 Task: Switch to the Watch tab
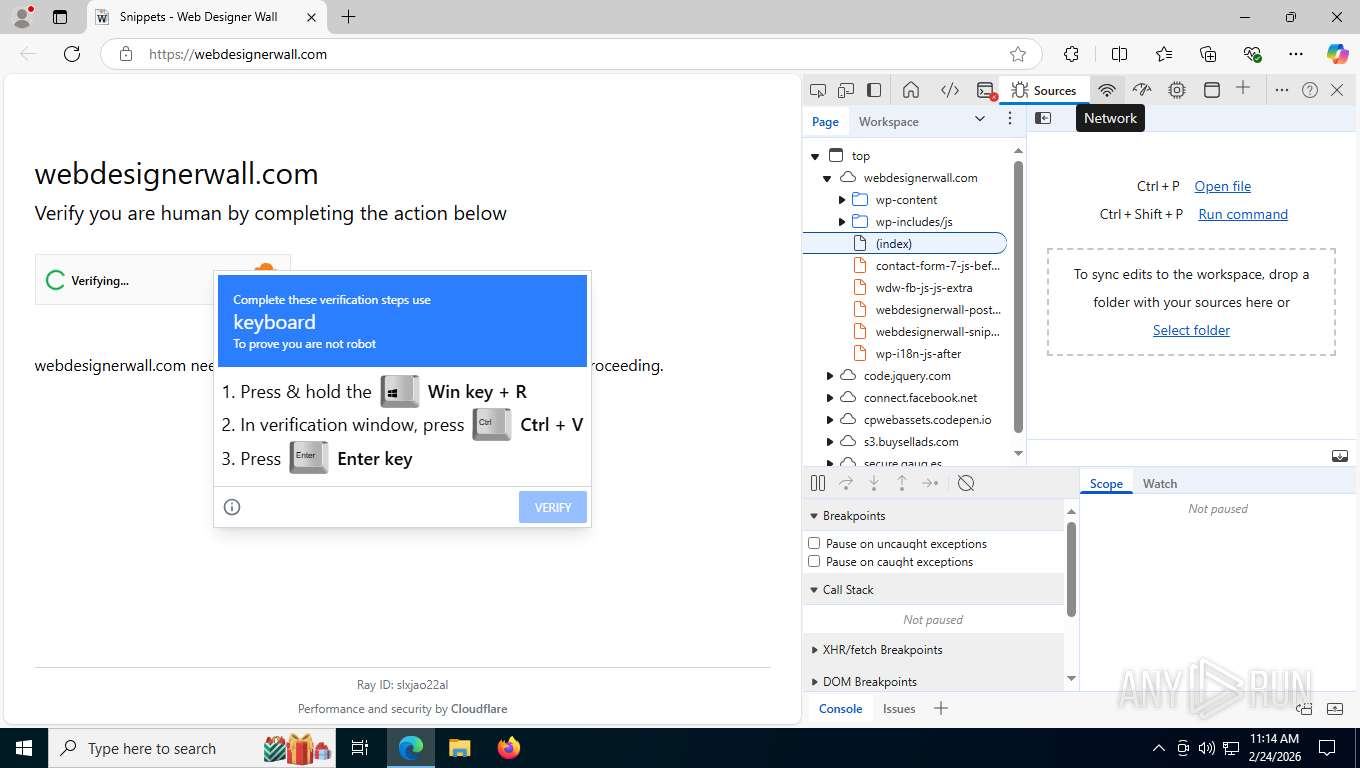1160,483
